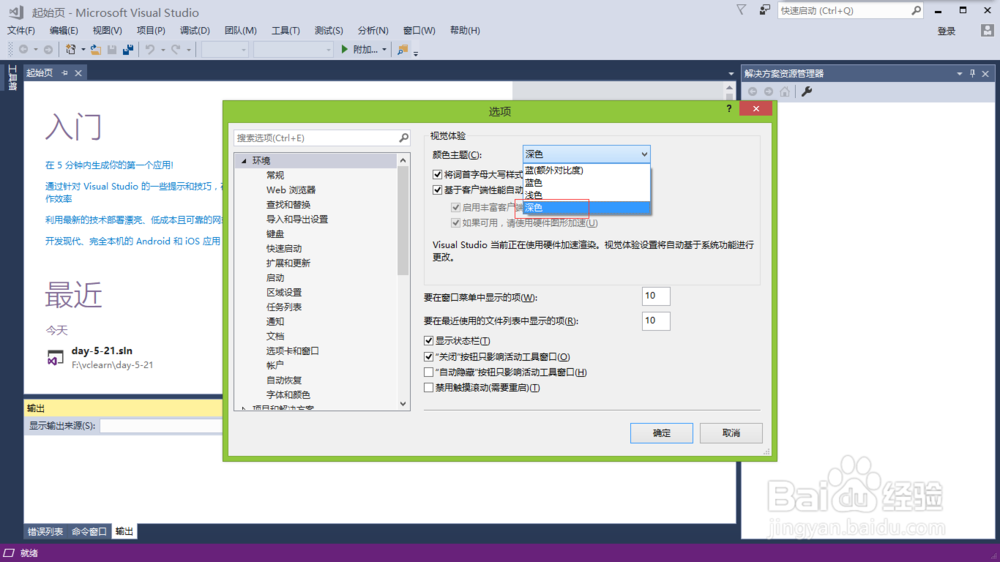Open link 在 5 分钟内生成你的第一个应用
Screen dimensions: 1000x562
pos(109,165)
